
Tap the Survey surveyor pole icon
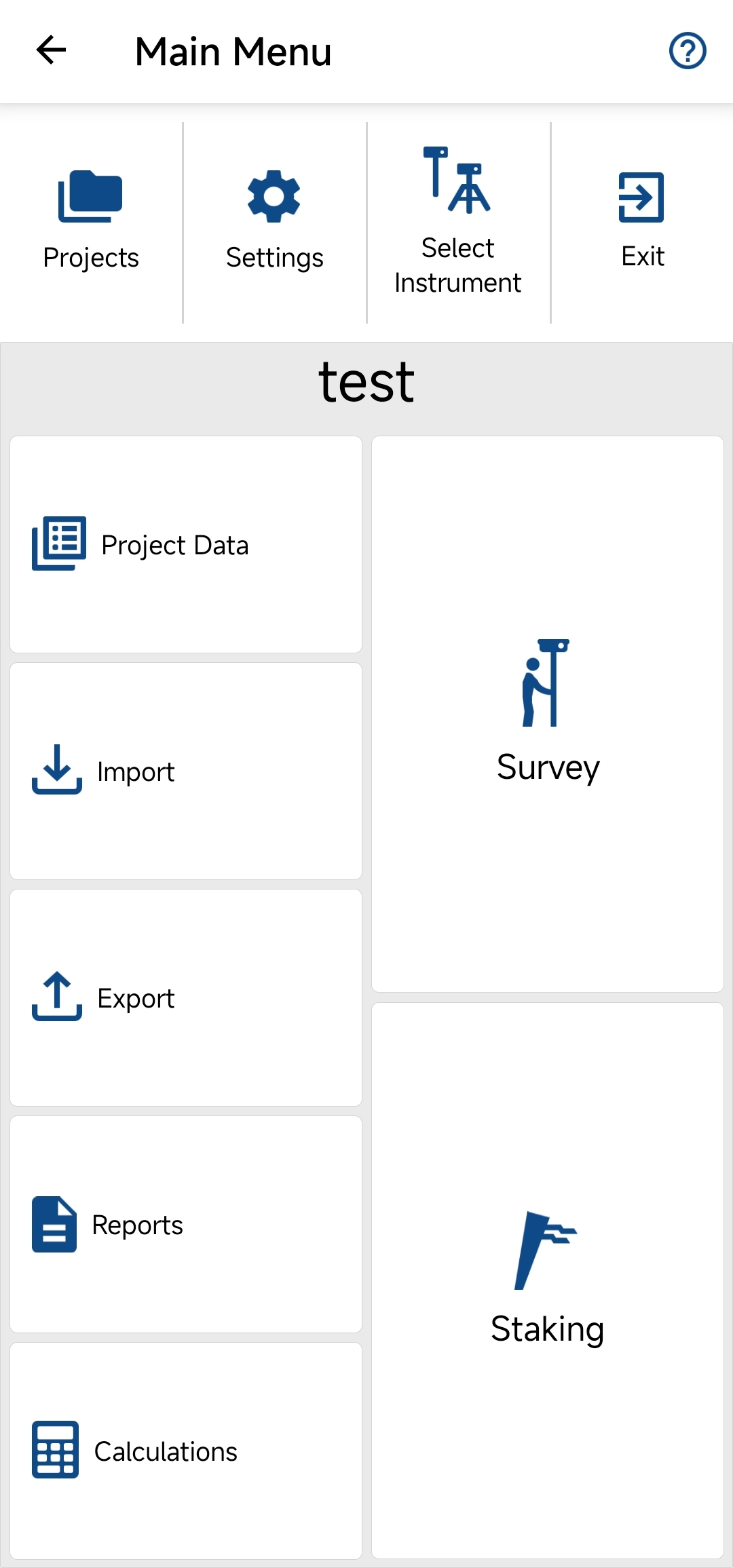click(545, 683)
